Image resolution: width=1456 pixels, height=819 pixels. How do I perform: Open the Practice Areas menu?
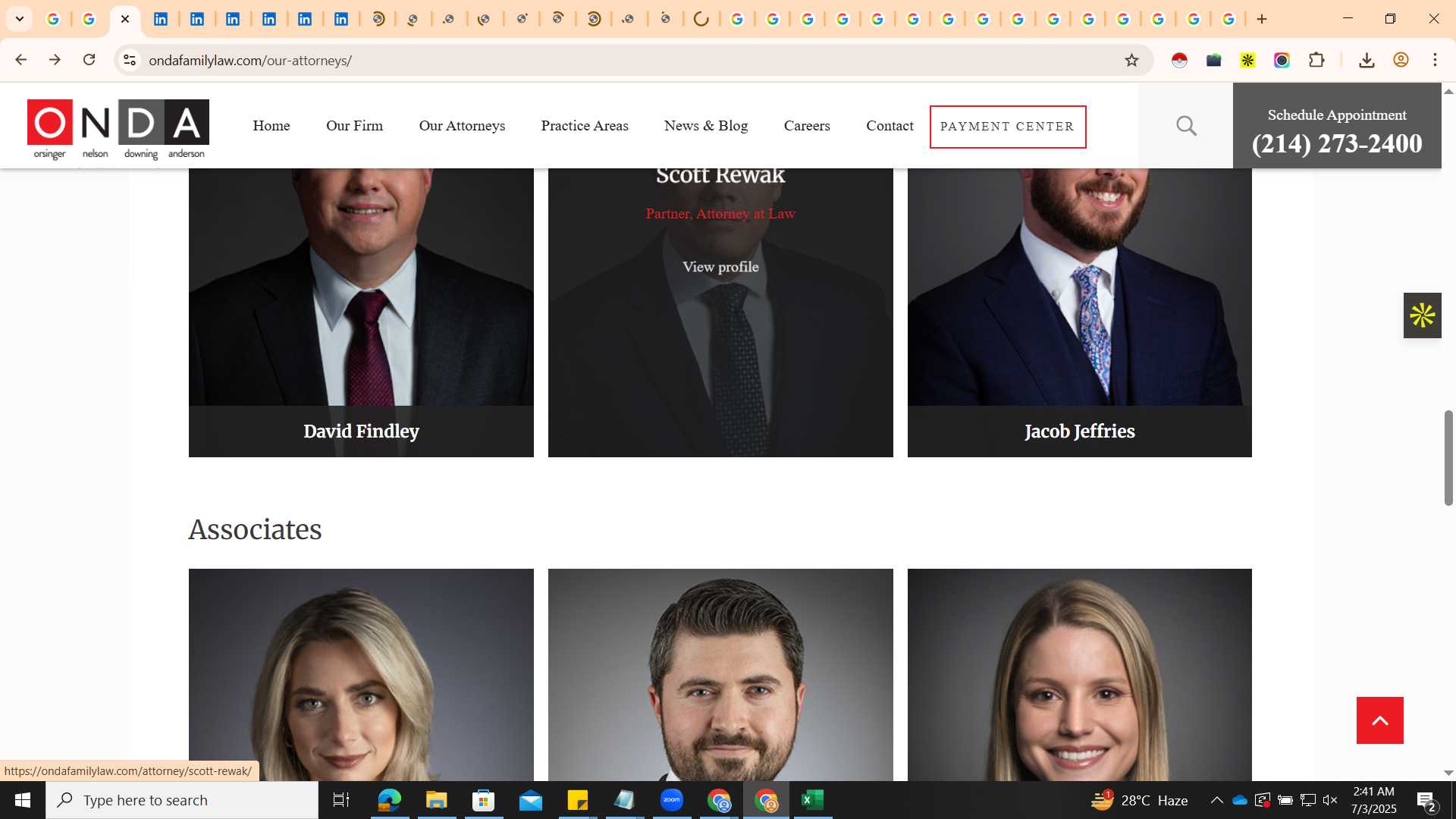[x=585, y=126]
